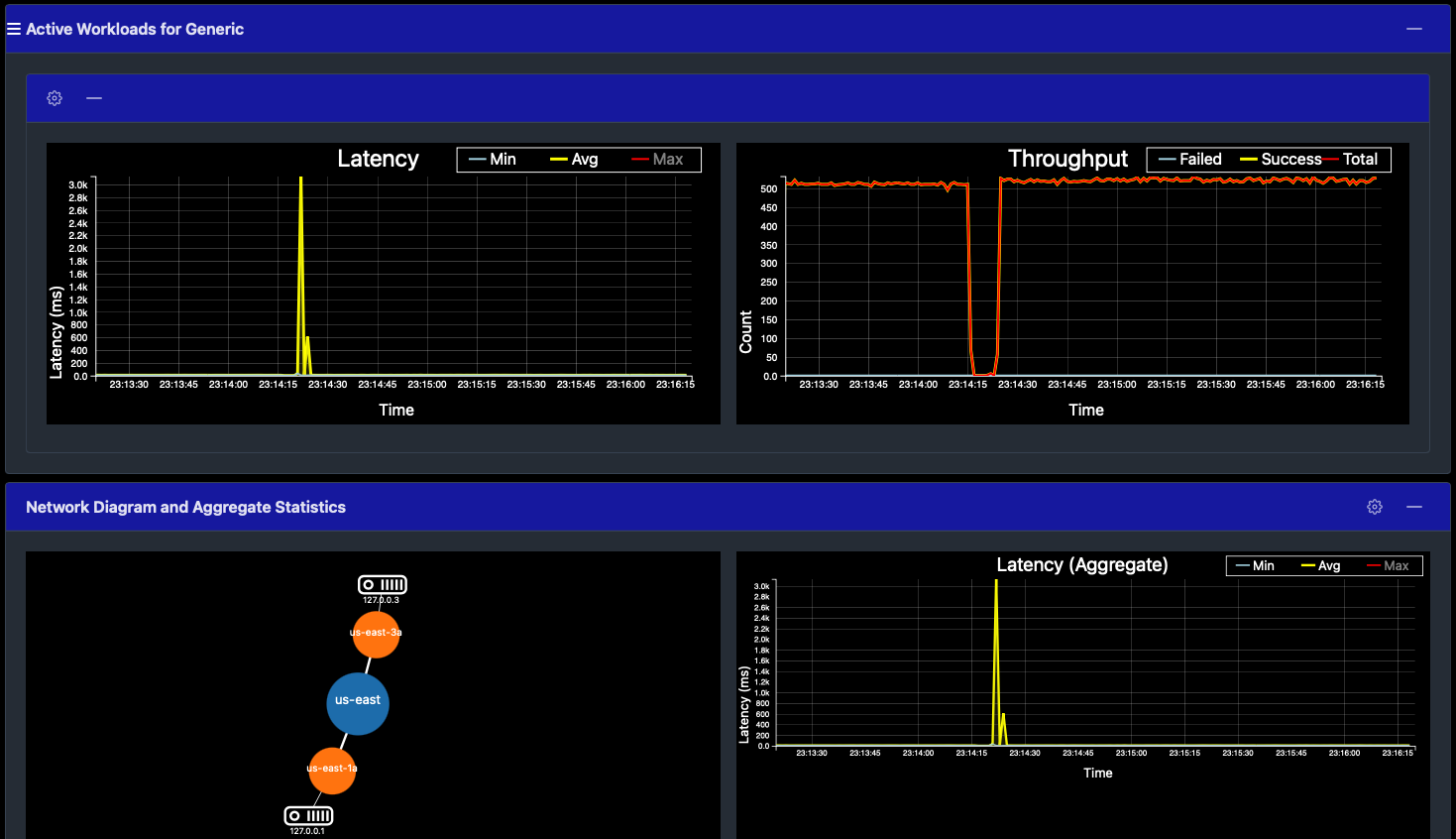Open the hamburger navigation menu

tap(13, 28)
